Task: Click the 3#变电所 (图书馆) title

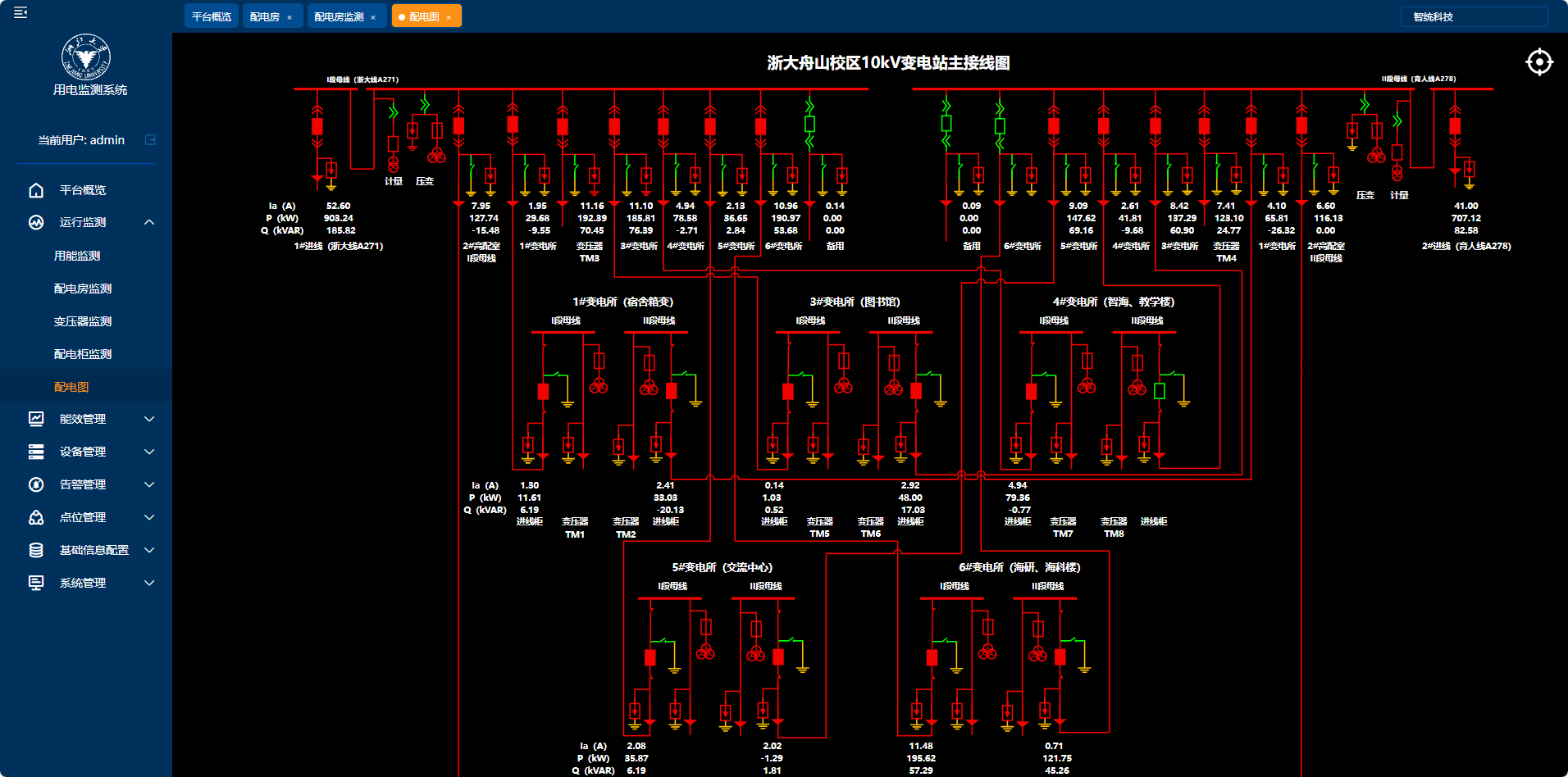Action: tap(855, 302)
